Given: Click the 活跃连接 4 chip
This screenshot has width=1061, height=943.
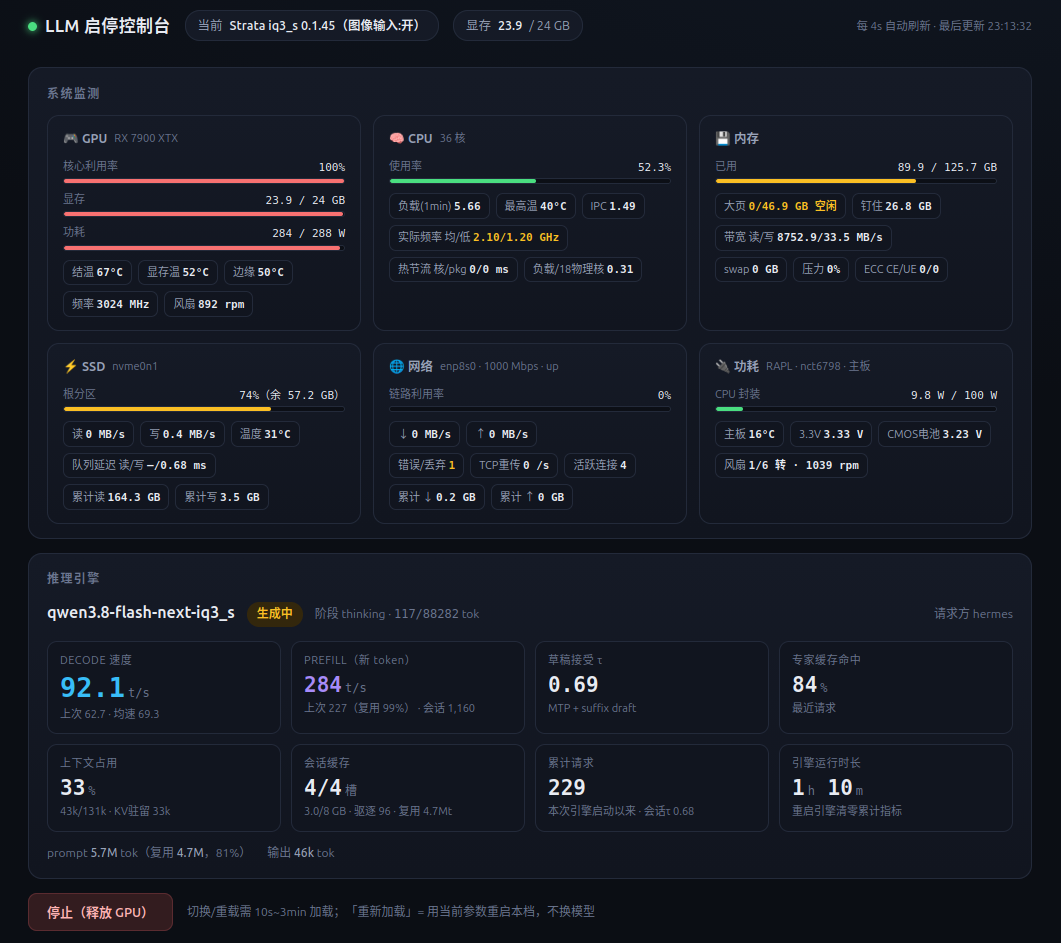Looking at the screenshot, I should (600, 465).
